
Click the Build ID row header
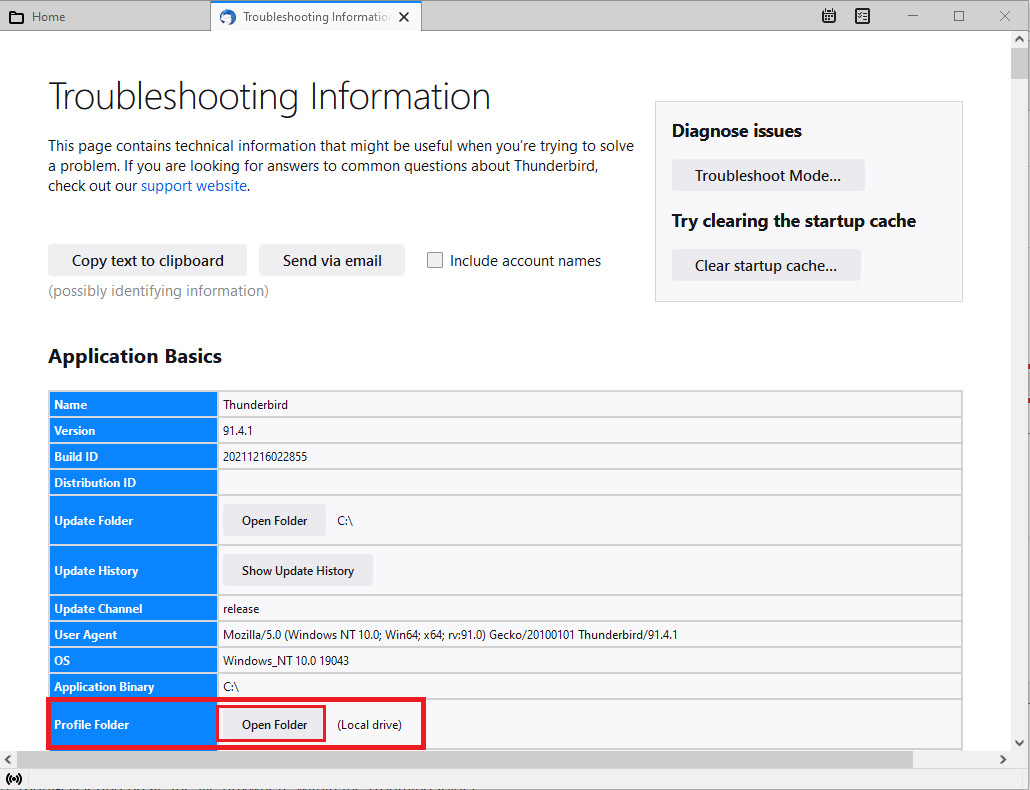point(133,456)
